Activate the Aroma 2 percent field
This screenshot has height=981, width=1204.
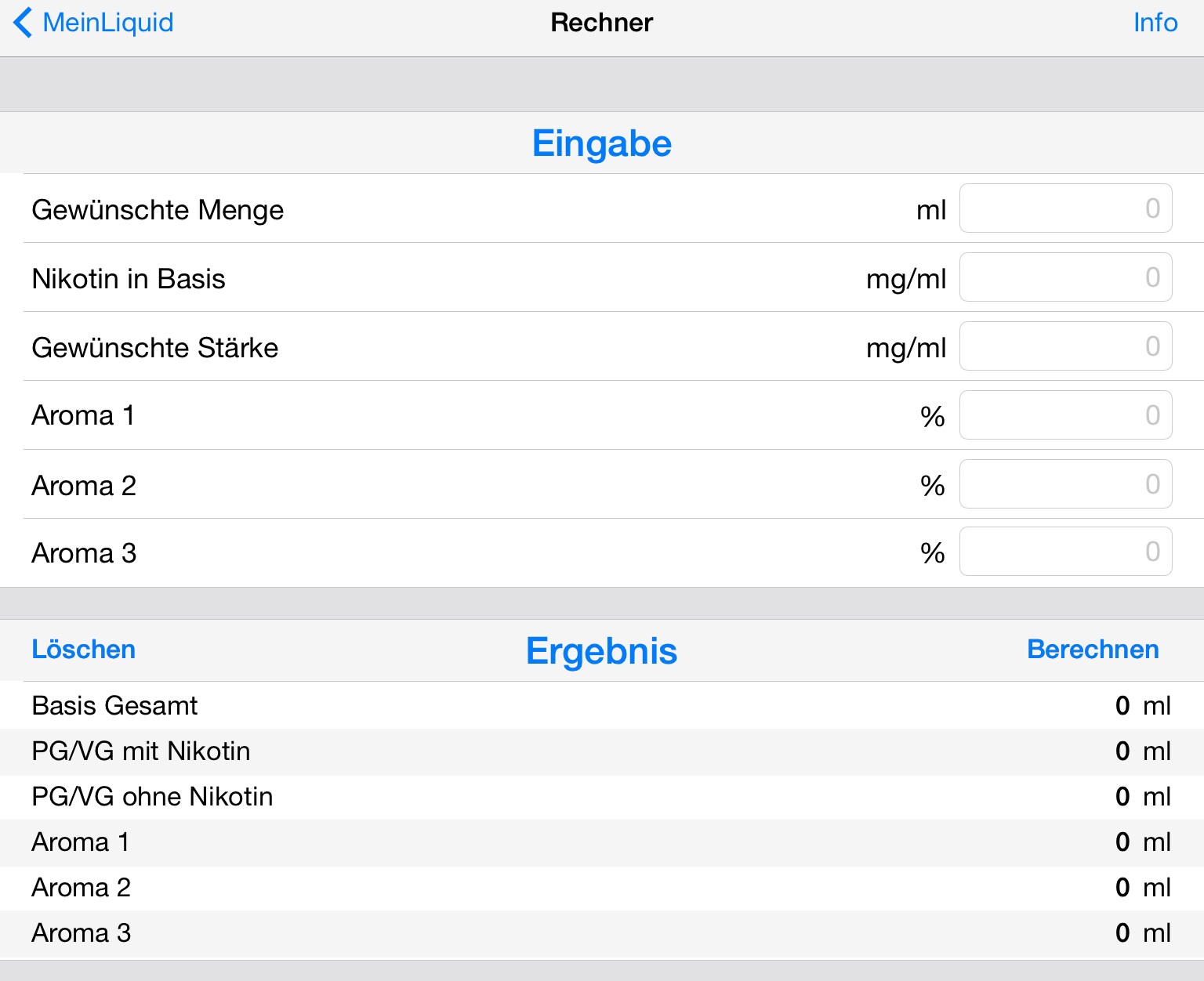click(1065, 484)
